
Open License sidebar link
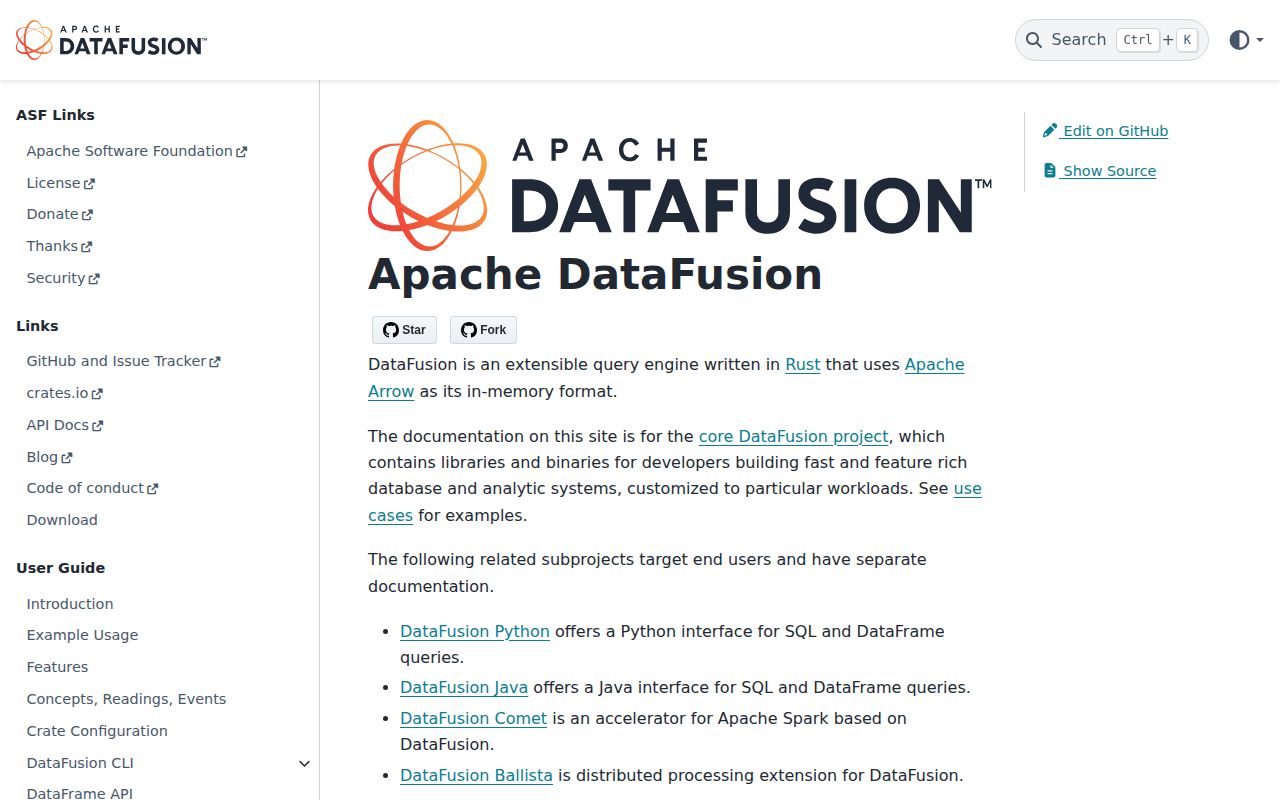pos(53,183)
